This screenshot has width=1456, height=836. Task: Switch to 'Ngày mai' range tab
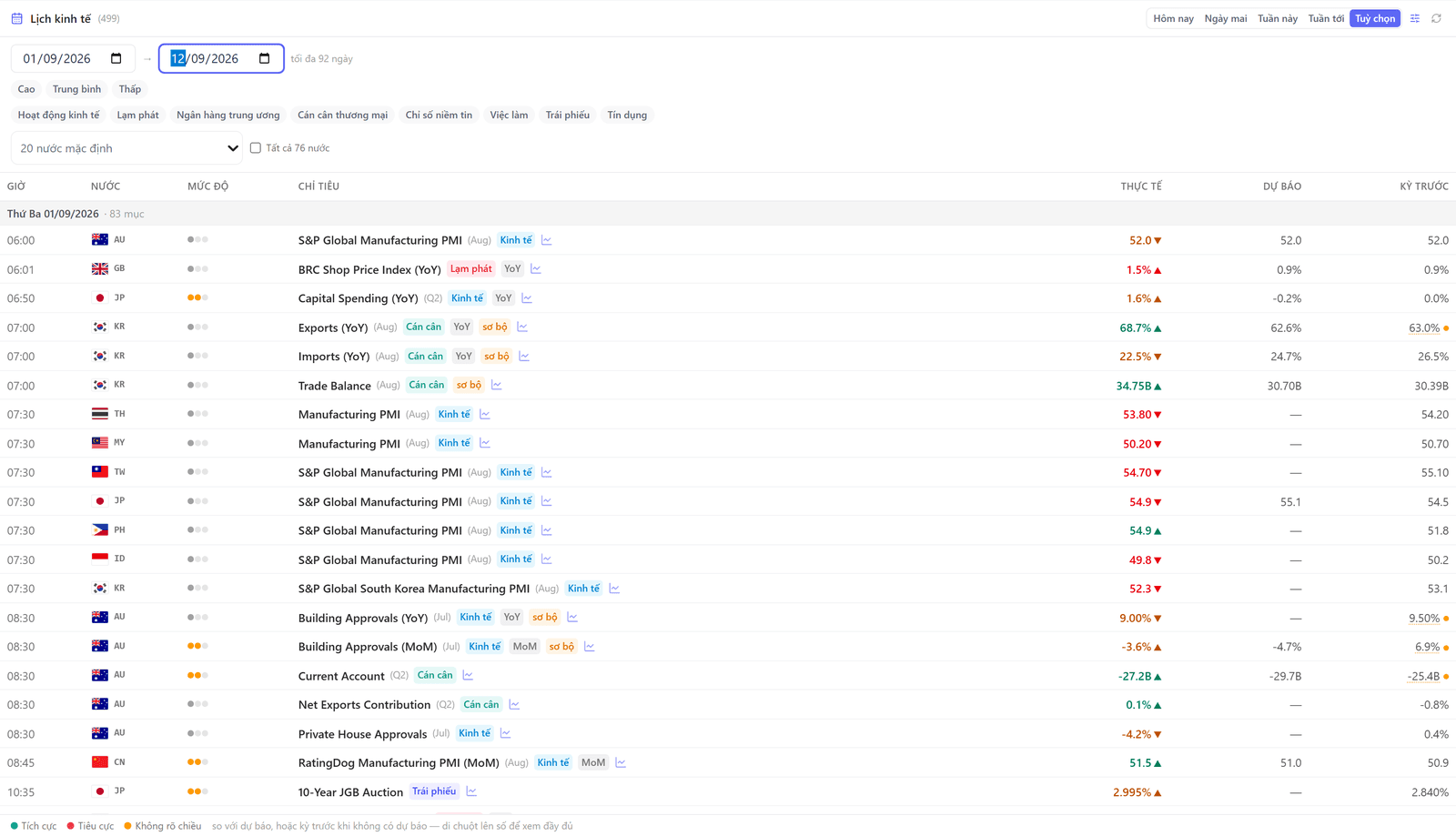(1226, 18)
